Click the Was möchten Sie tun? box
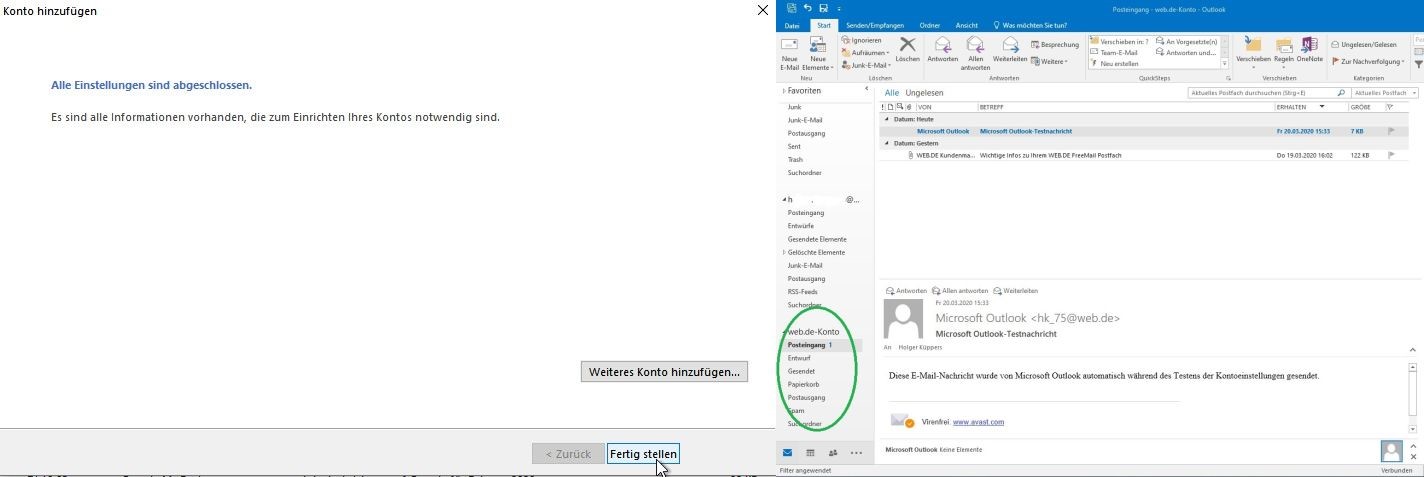Screen dimensions: 1424x477 coord(1030,25)
